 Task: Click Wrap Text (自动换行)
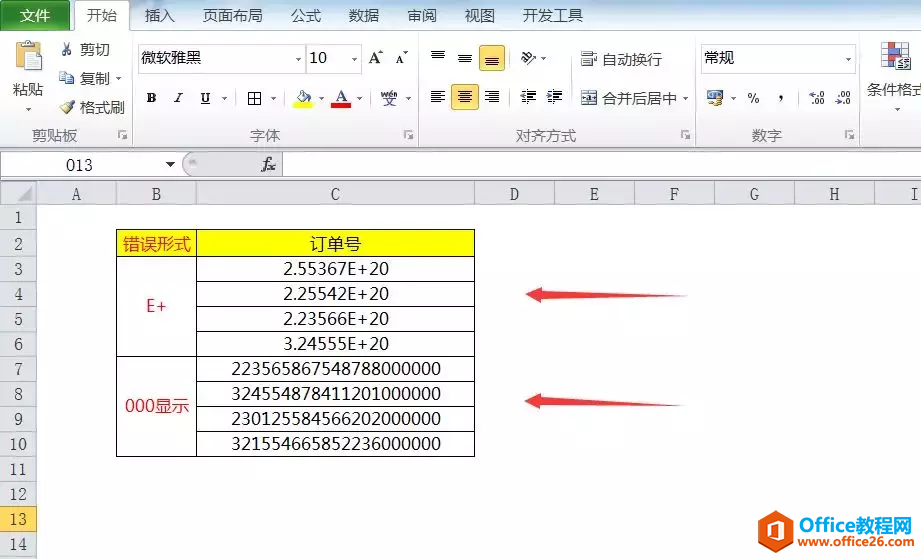(621, 59)
